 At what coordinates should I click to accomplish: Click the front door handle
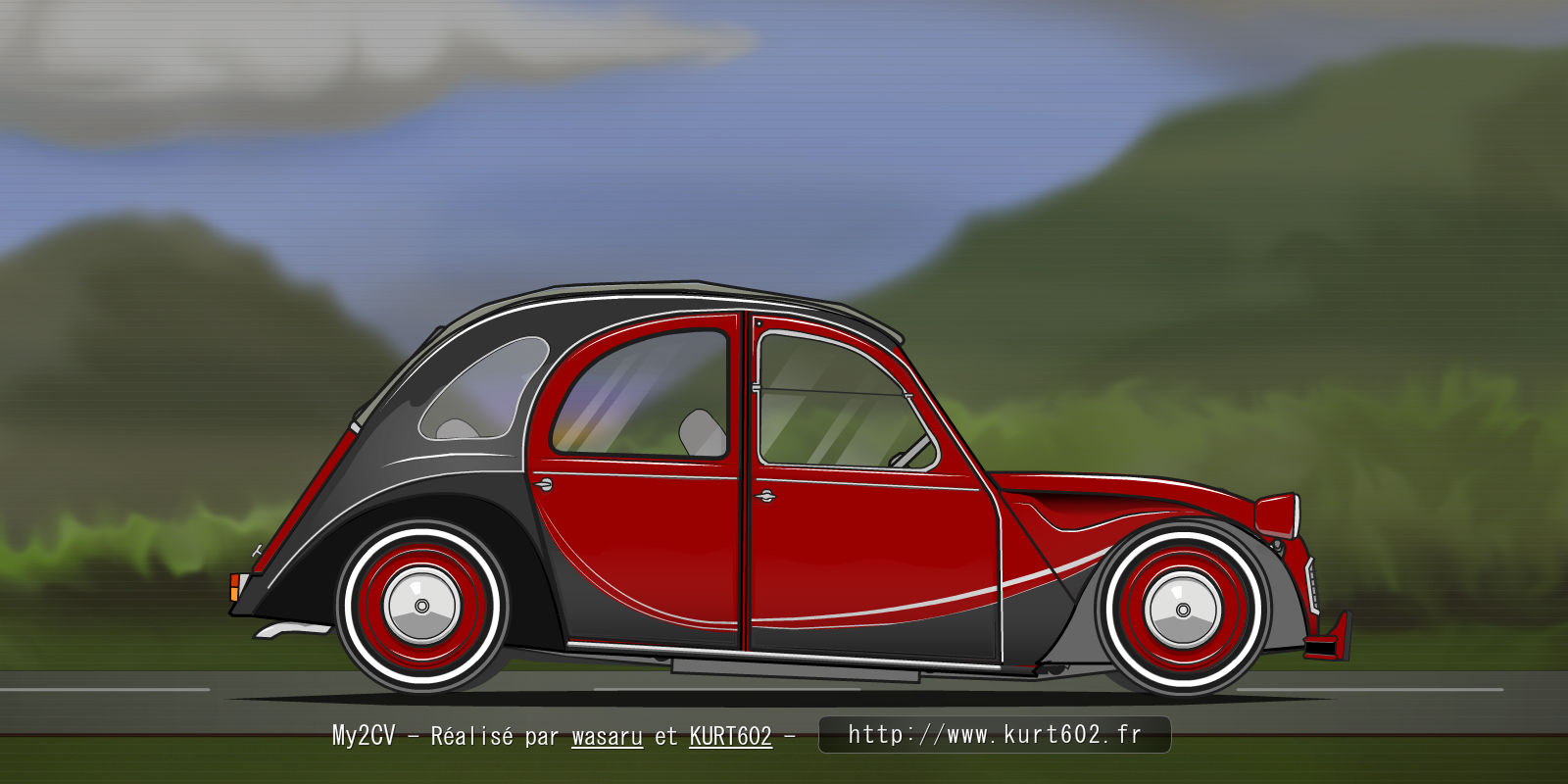765,497
